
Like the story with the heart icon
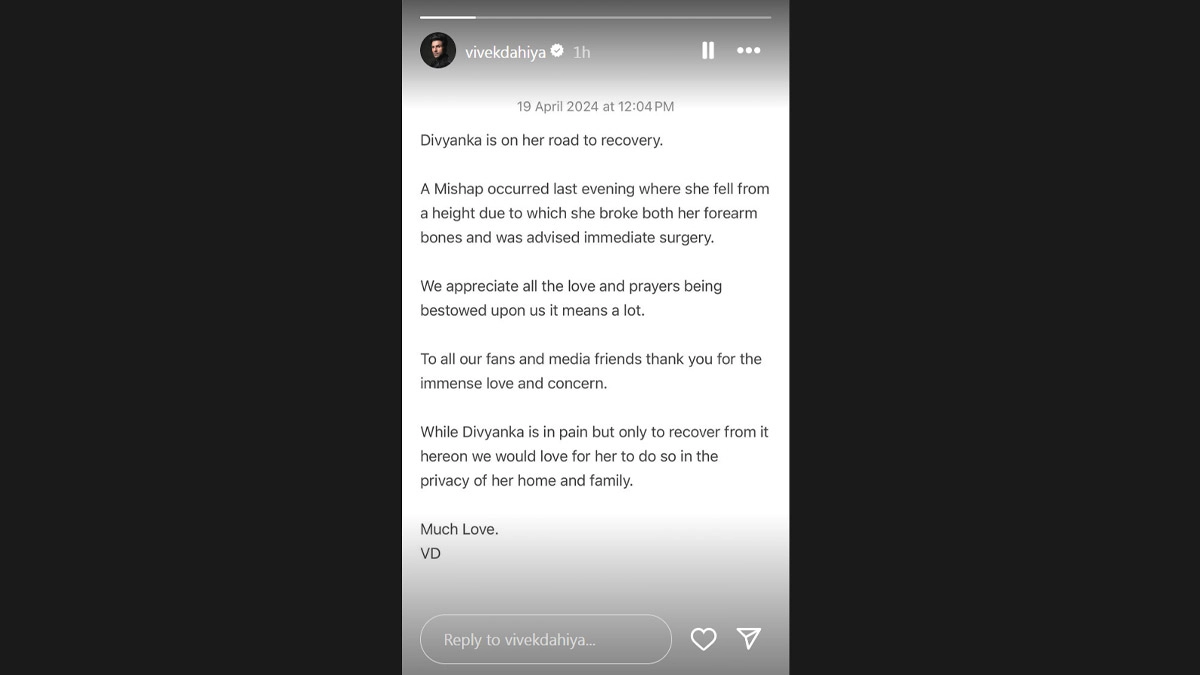703,639
